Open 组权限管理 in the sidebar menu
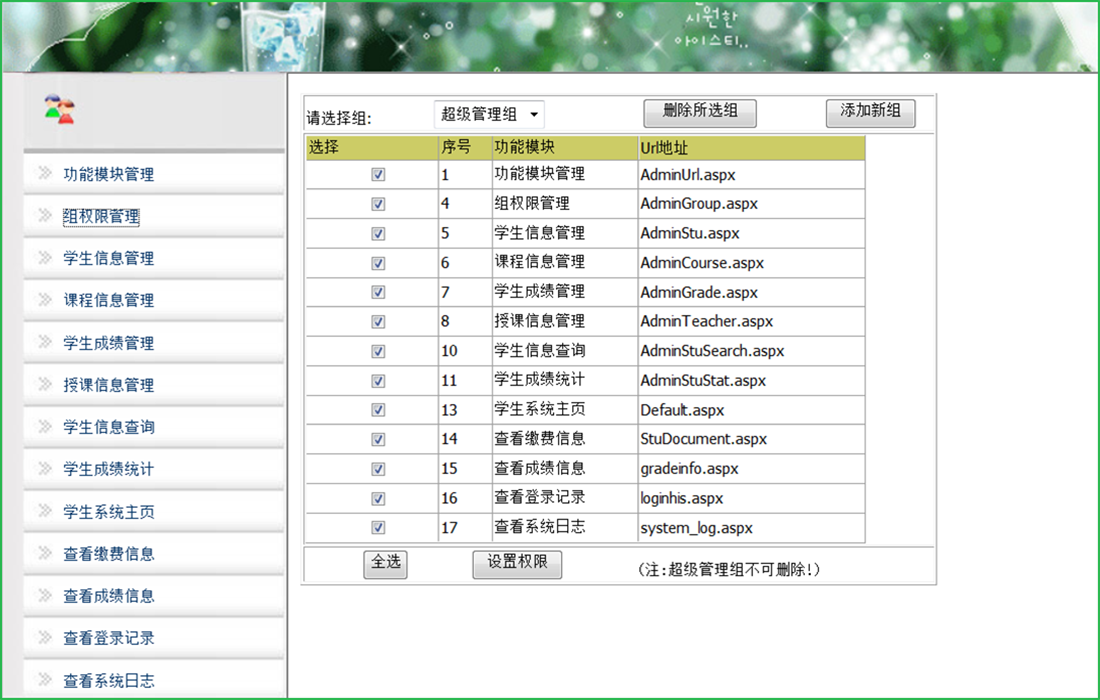The width and height of the screenshot is (1100, 700). pyautogui.click(x=101, y=216)
